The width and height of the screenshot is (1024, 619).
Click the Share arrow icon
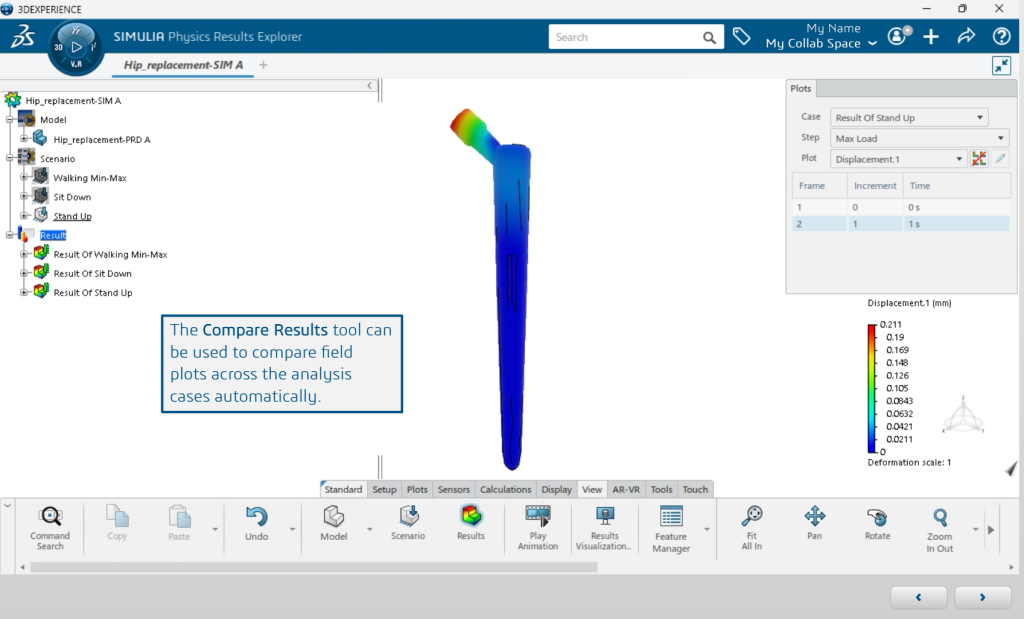tap(967, 36)
